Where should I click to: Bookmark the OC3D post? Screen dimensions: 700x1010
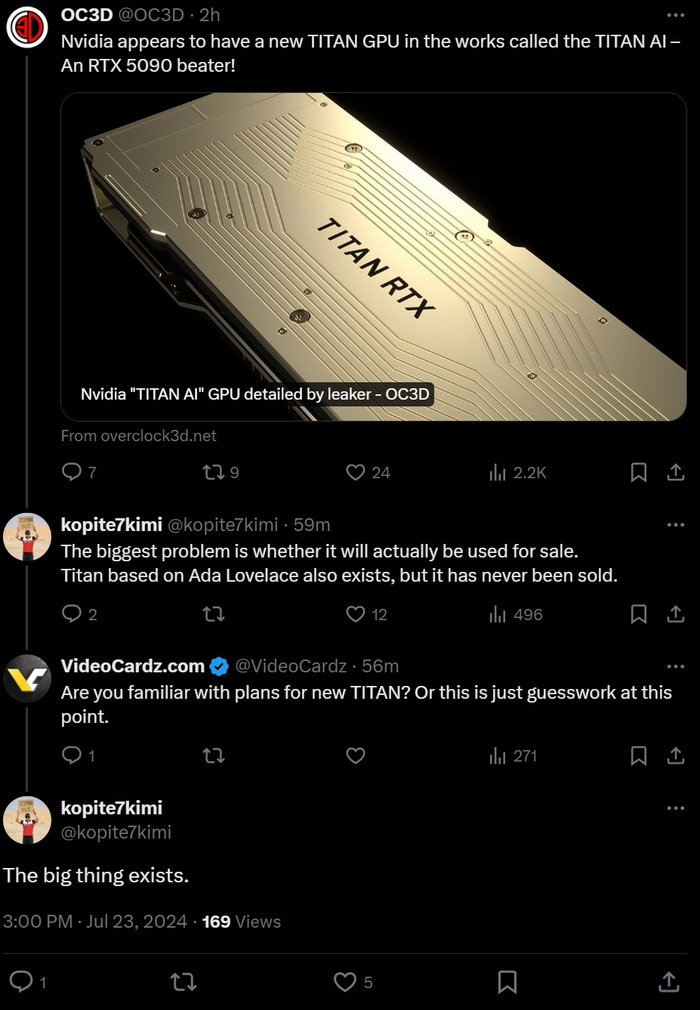(638, 472)
